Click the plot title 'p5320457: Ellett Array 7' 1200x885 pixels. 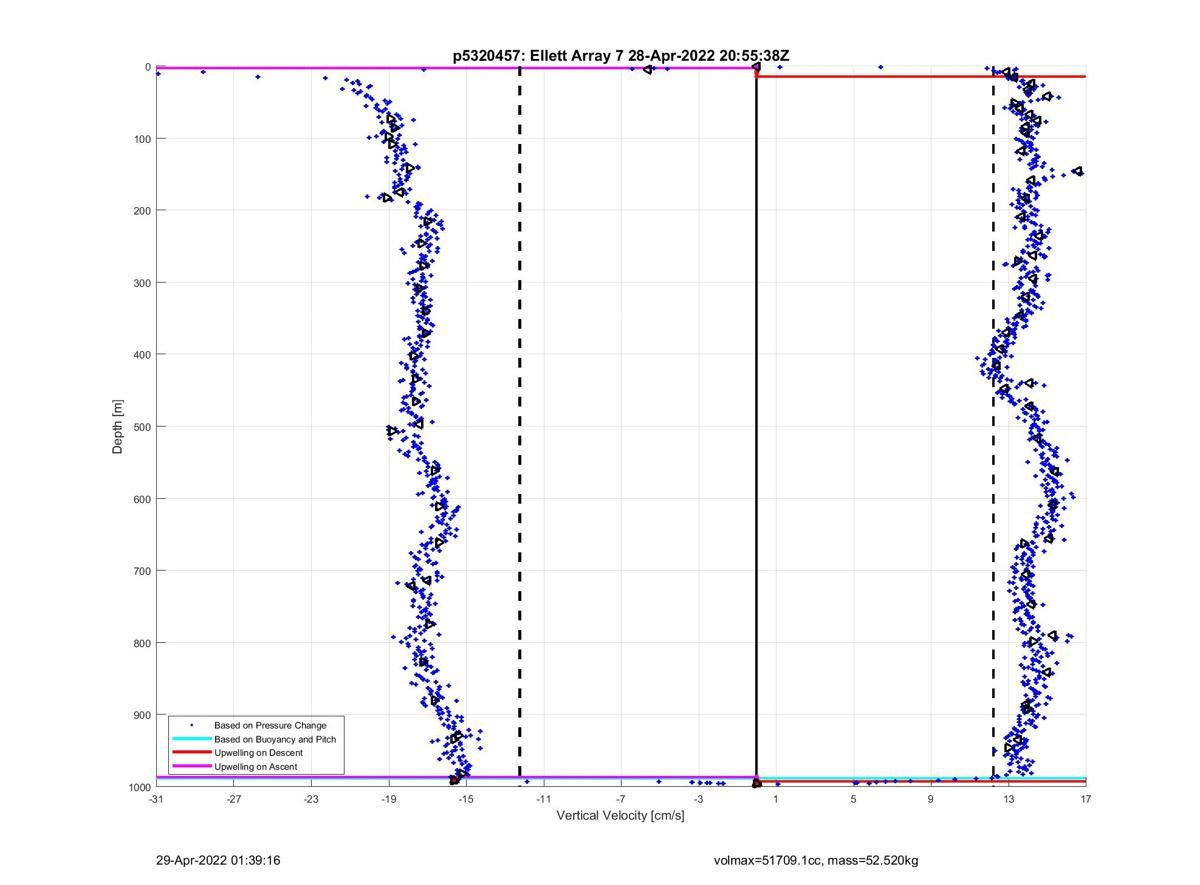(x=538, y=57)
